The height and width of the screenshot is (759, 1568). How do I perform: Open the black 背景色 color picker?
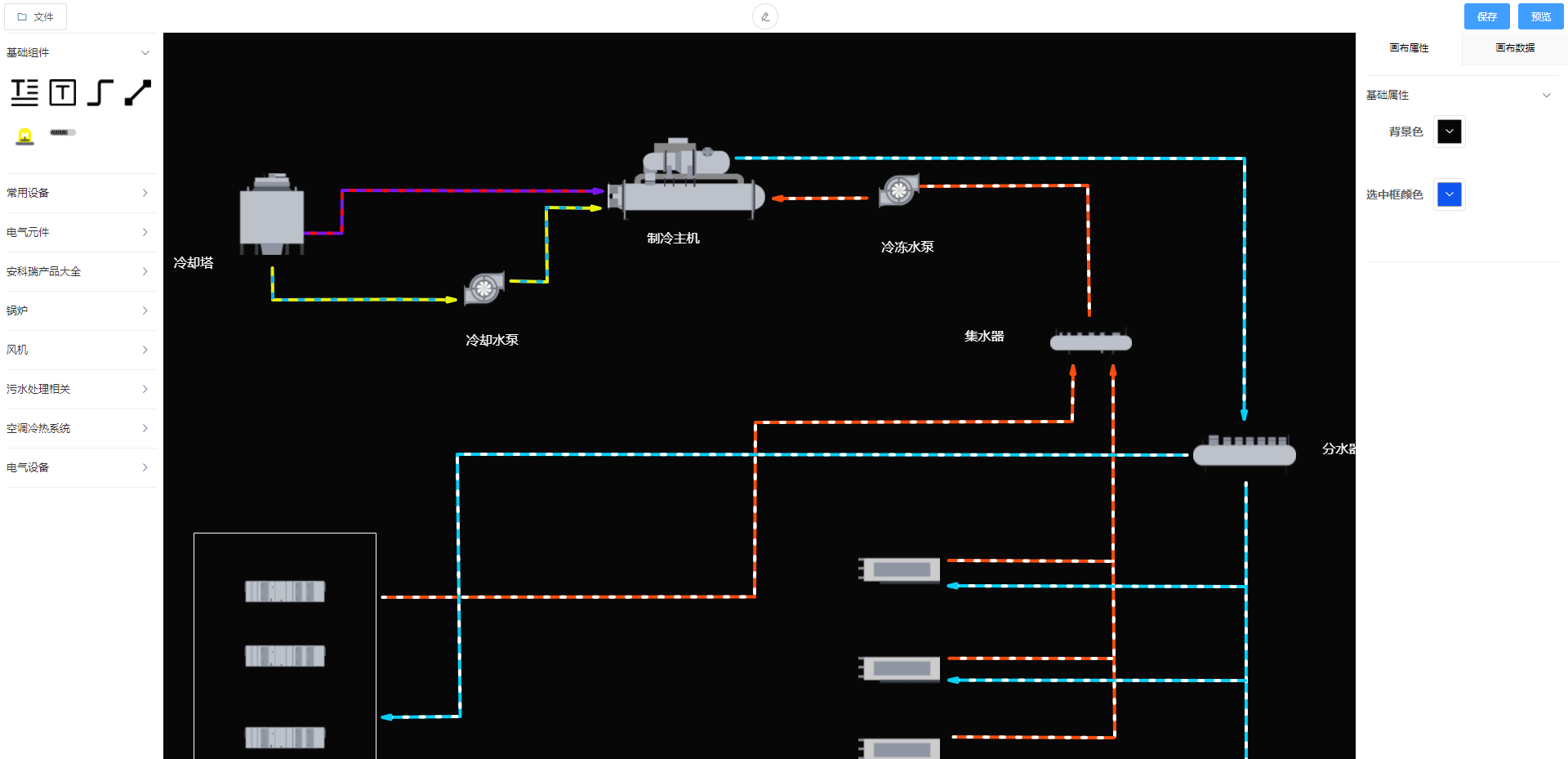(1450, 132)
